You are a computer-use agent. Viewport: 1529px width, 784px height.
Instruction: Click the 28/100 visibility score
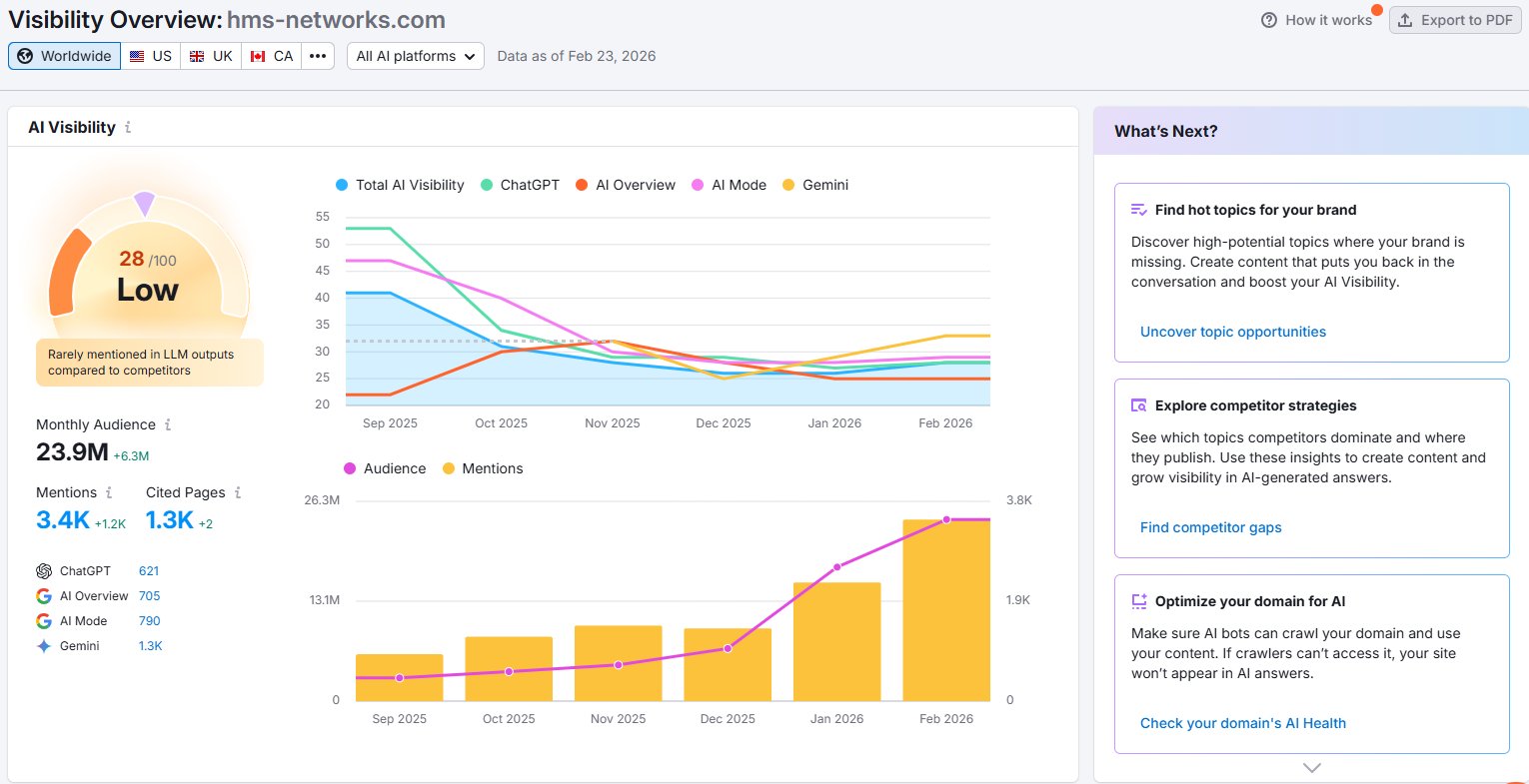[148, 260]
